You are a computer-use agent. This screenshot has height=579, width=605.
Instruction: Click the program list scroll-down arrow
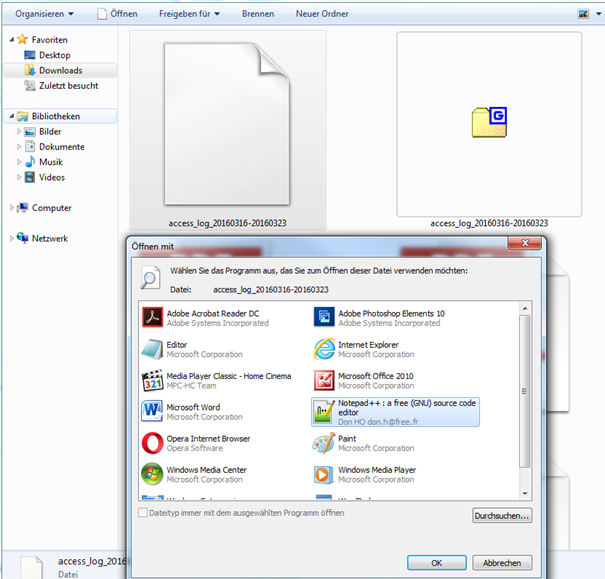click(525, 493)
